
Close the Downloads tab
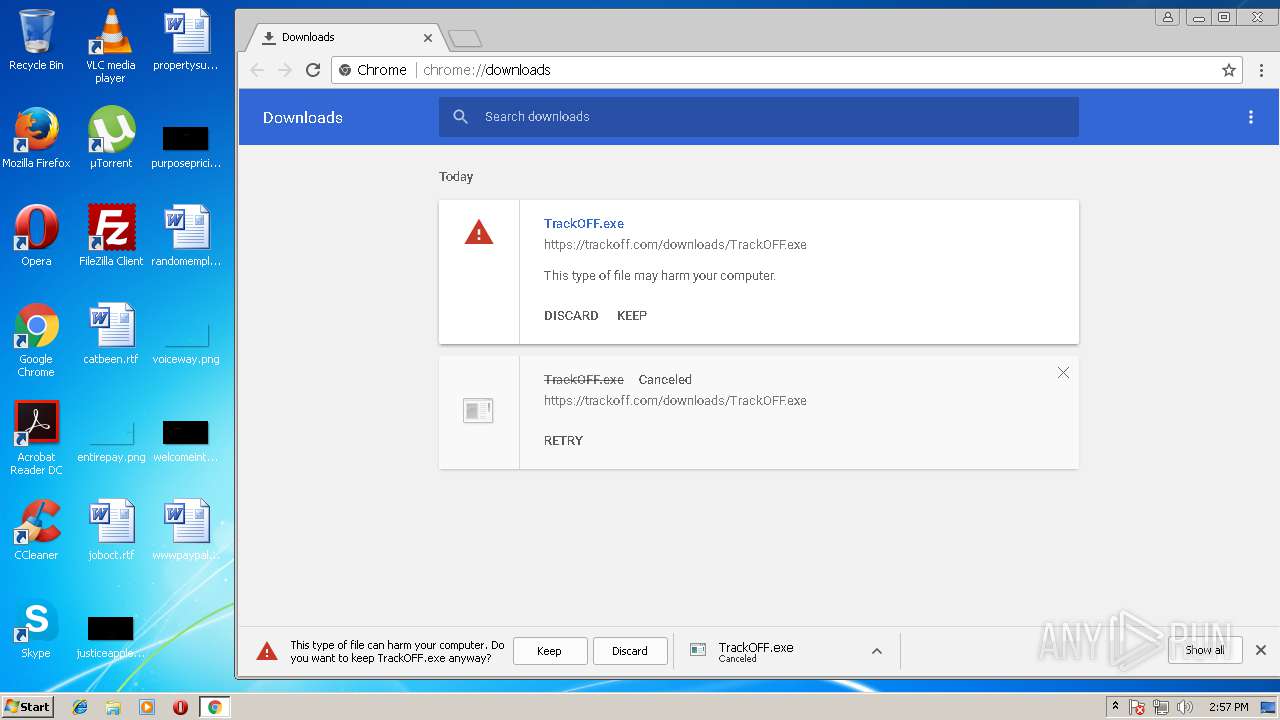coord(428,38)
